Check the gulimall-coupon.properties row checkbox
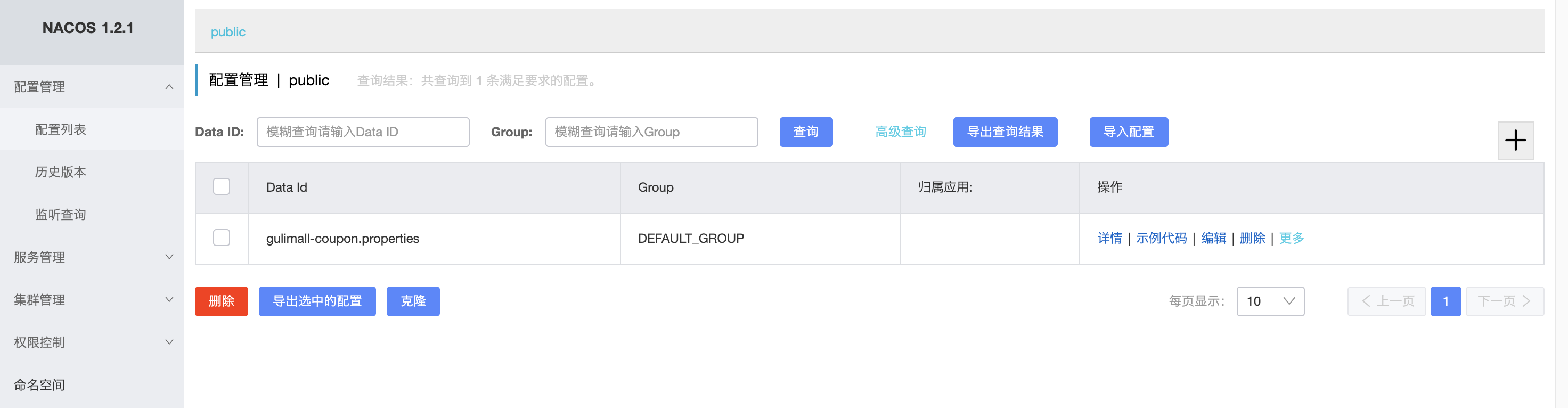Image resolution: width=1568 pixels, height=408 pixels. [222, 238]
